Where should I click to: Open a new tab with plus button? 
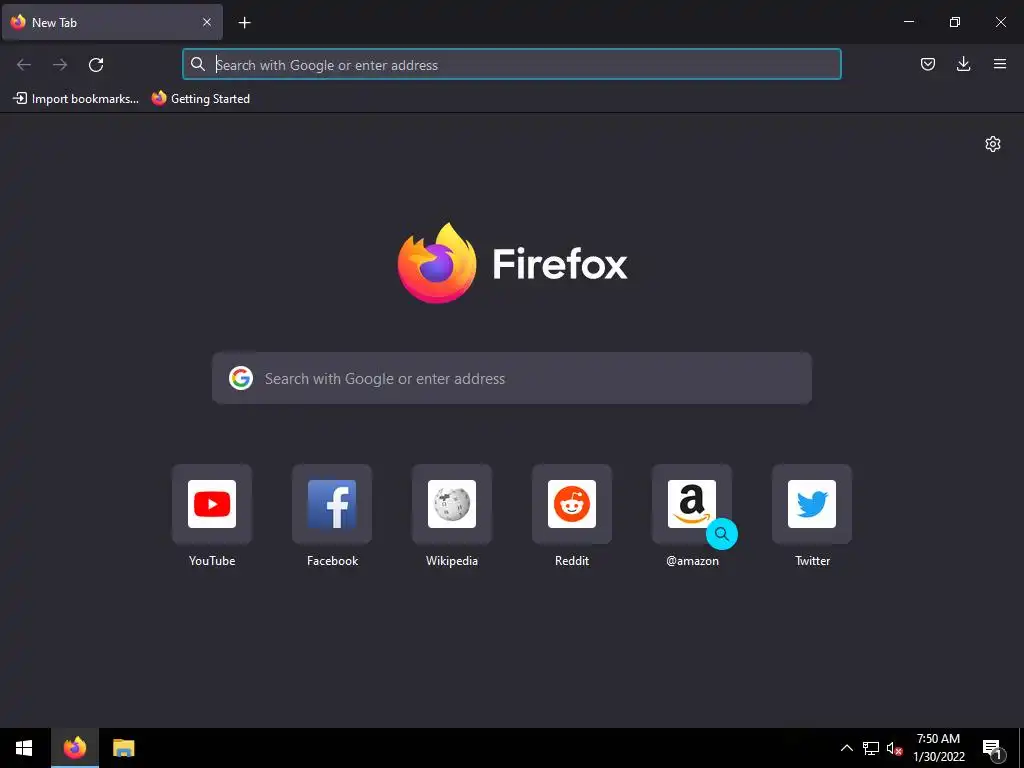[x=244, y=23]
